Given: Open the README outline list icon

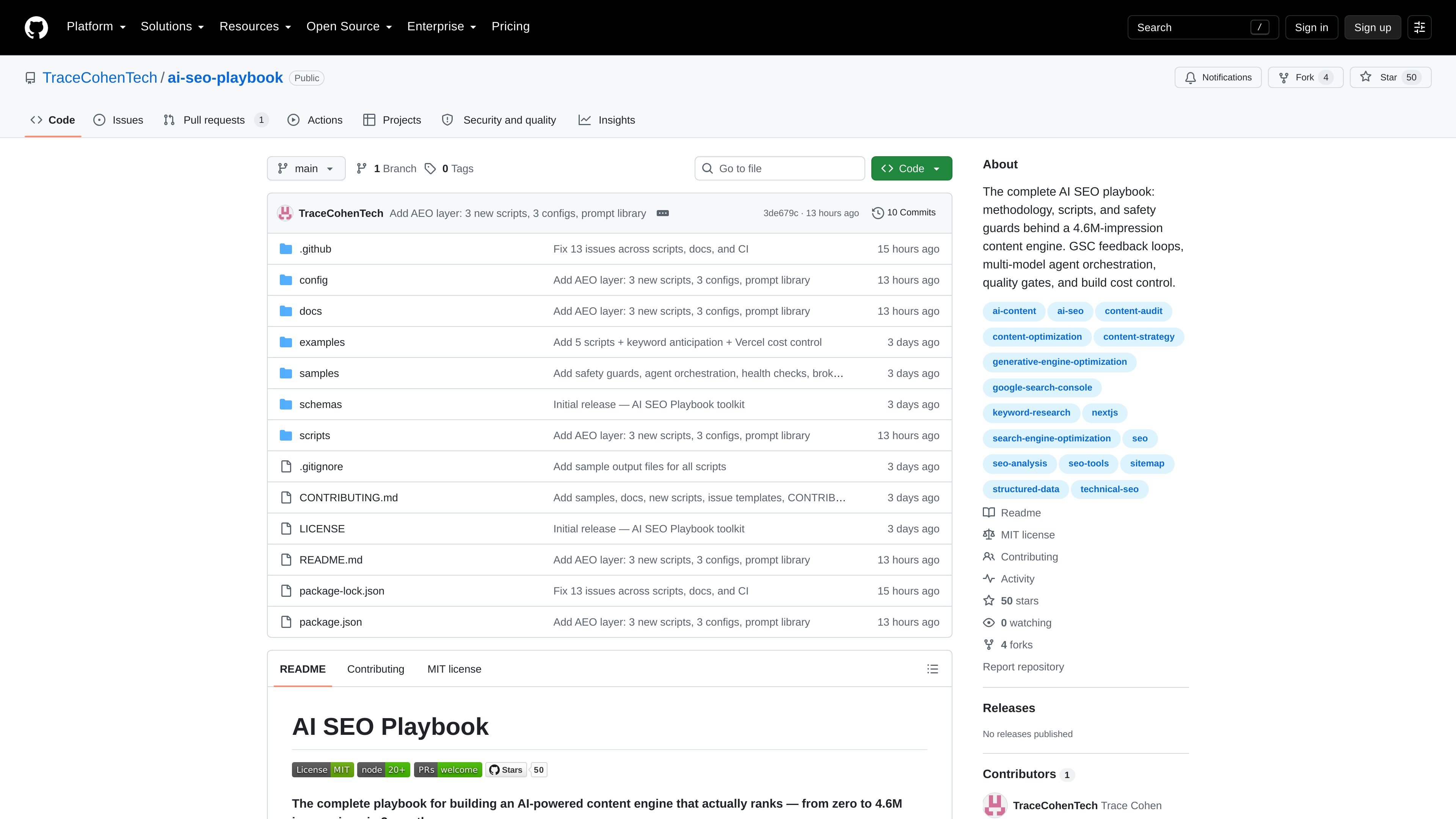Looking at the screenshot, I should [933, 668].
